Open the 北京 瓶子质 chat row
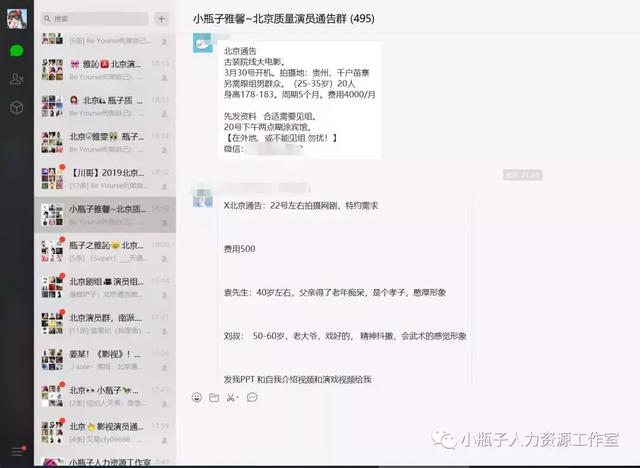 (105, 106)
